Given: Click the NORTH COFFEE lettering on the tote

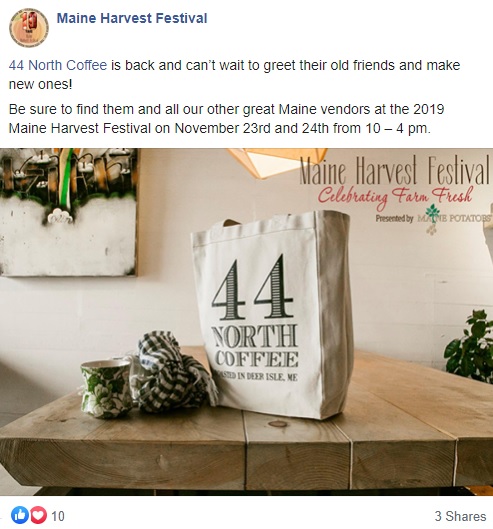Looking at the screenshot, I should point(255,346).
